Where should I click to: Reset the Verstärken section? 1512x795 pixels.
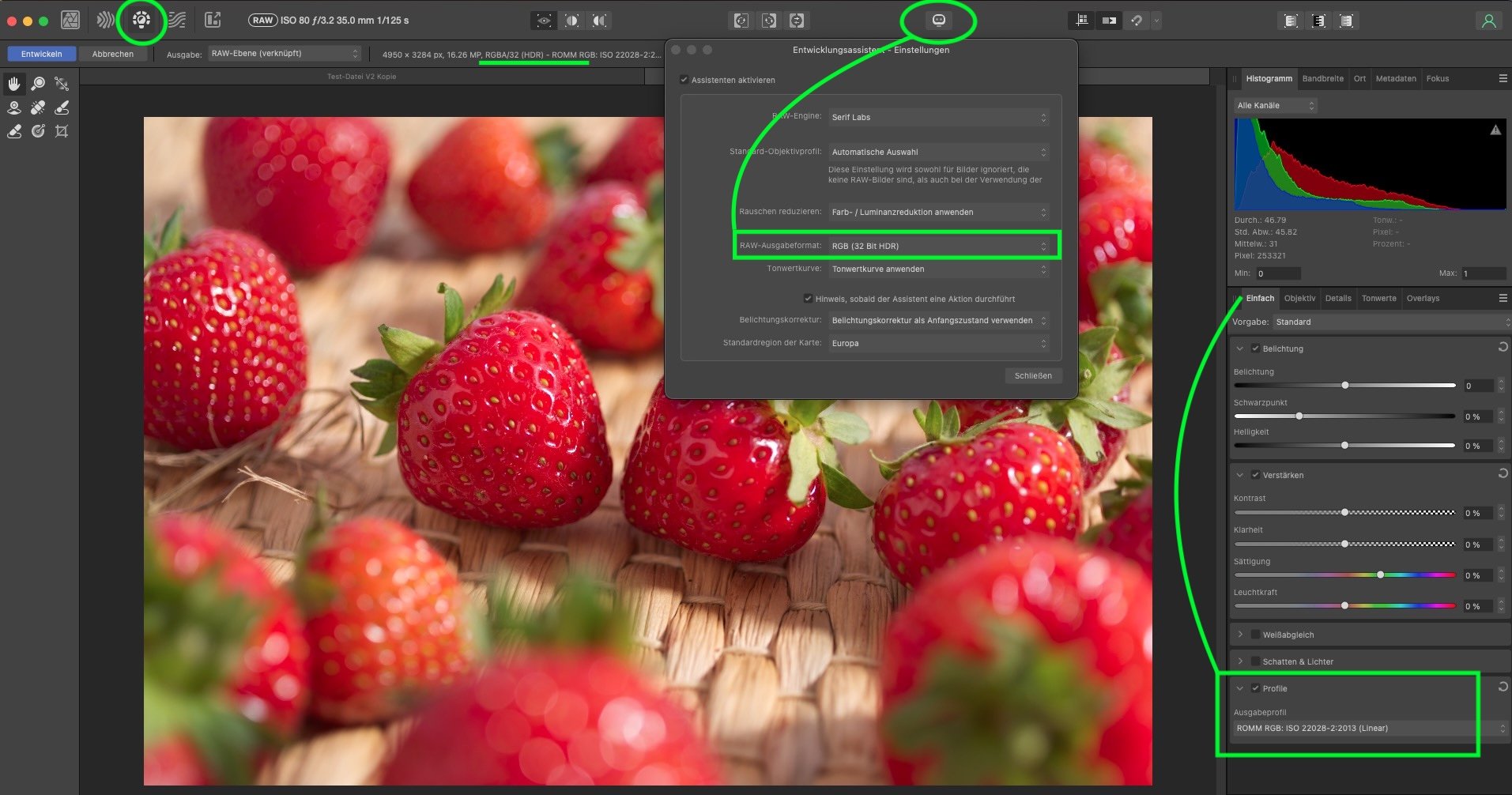pos(1503,474)
